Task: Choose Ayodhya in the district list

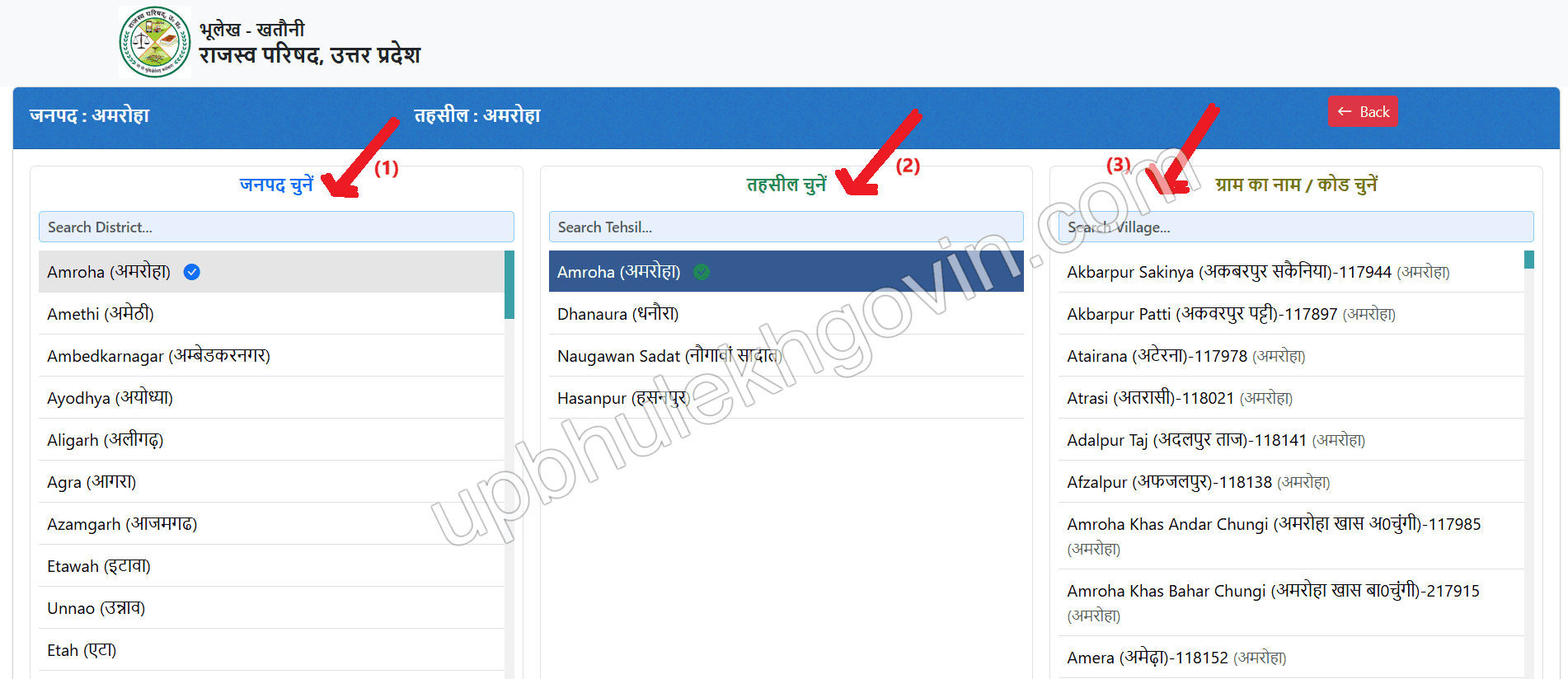Action: point(271,398)
